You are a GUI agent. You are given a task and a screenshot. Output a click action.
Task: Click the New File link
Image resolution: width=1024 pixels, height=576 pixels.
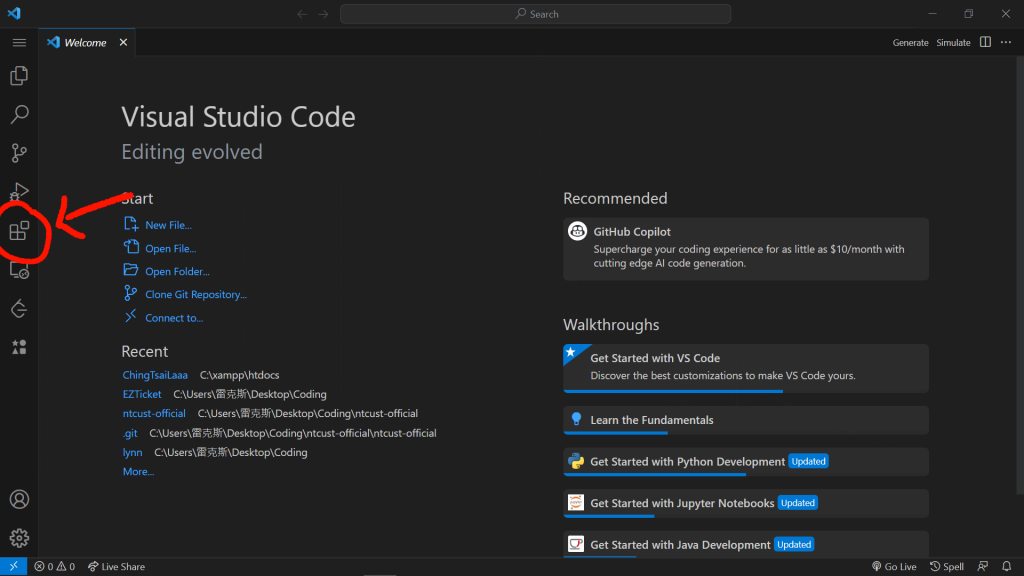coord(168,226)
